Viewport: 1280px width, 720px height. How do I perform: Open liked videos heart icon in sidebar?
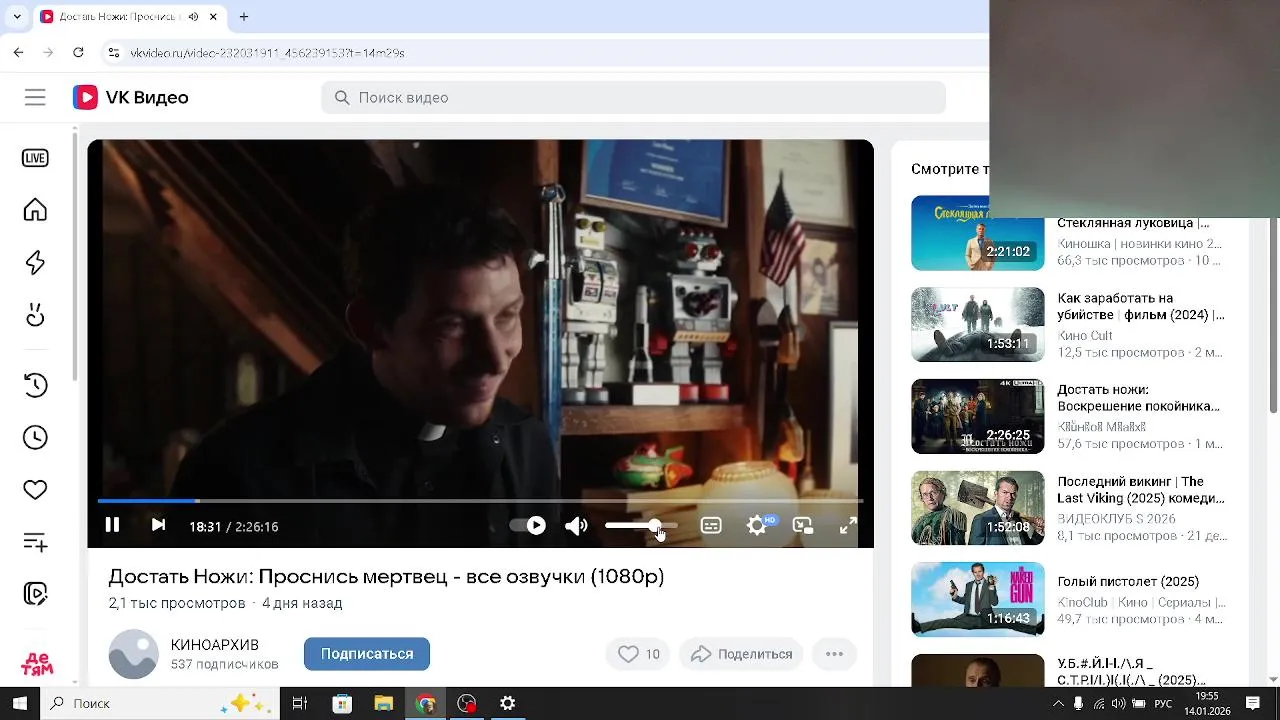tap(35, 490)
